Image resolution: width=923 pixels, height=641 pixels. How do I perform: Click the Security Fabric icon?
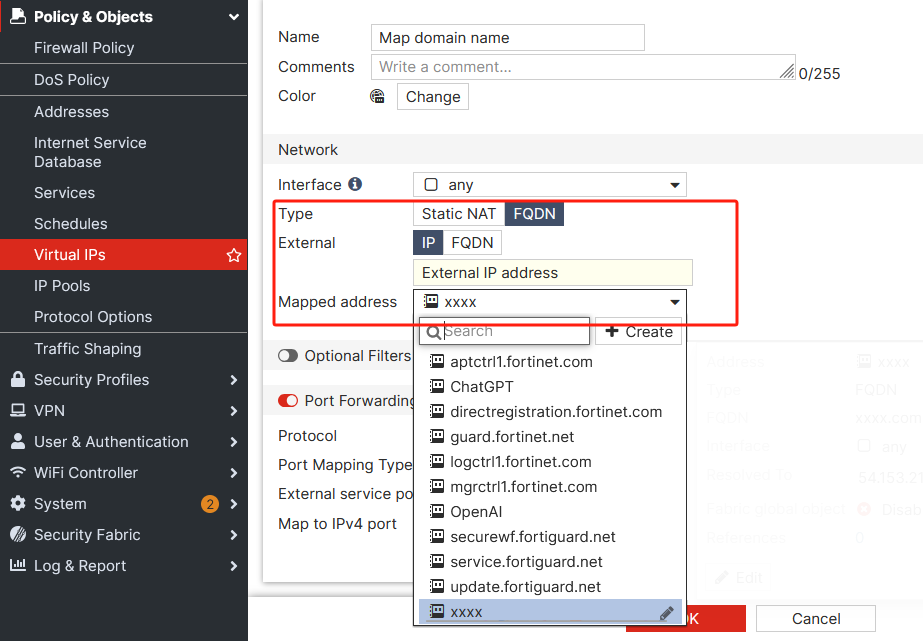pos(18,534)
